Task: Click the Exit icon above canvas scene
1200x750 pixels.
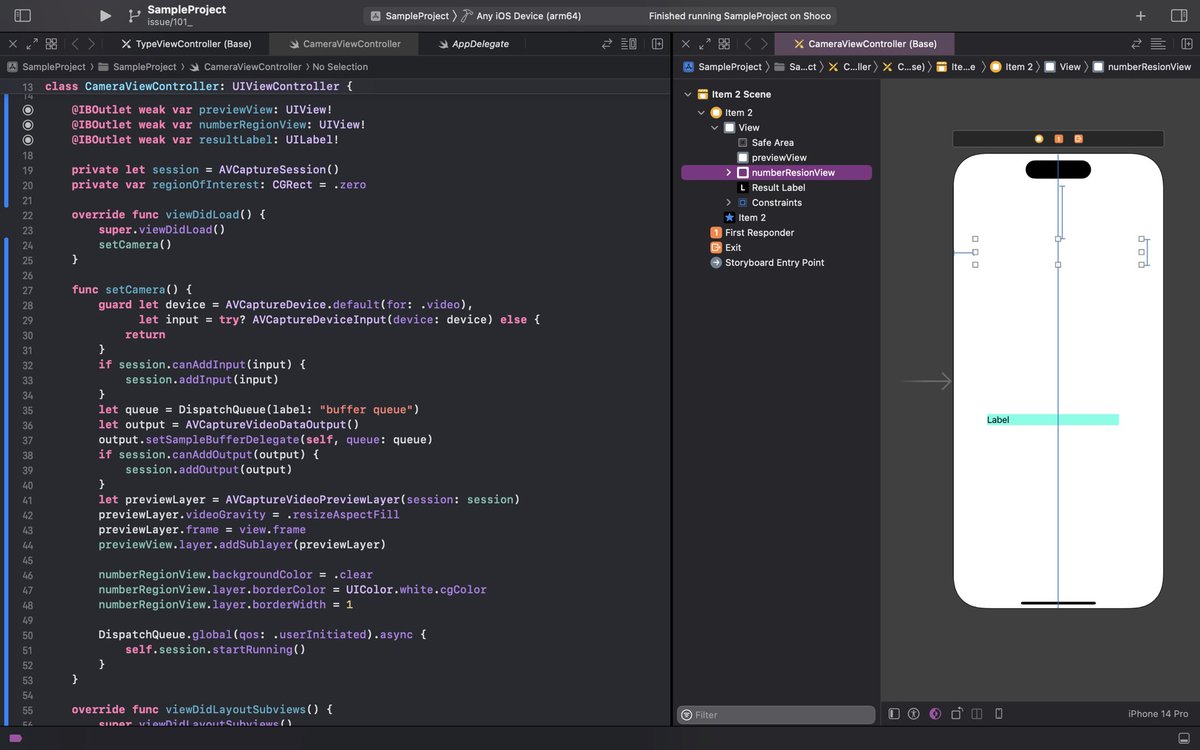Action: (x=1078, y=139)
